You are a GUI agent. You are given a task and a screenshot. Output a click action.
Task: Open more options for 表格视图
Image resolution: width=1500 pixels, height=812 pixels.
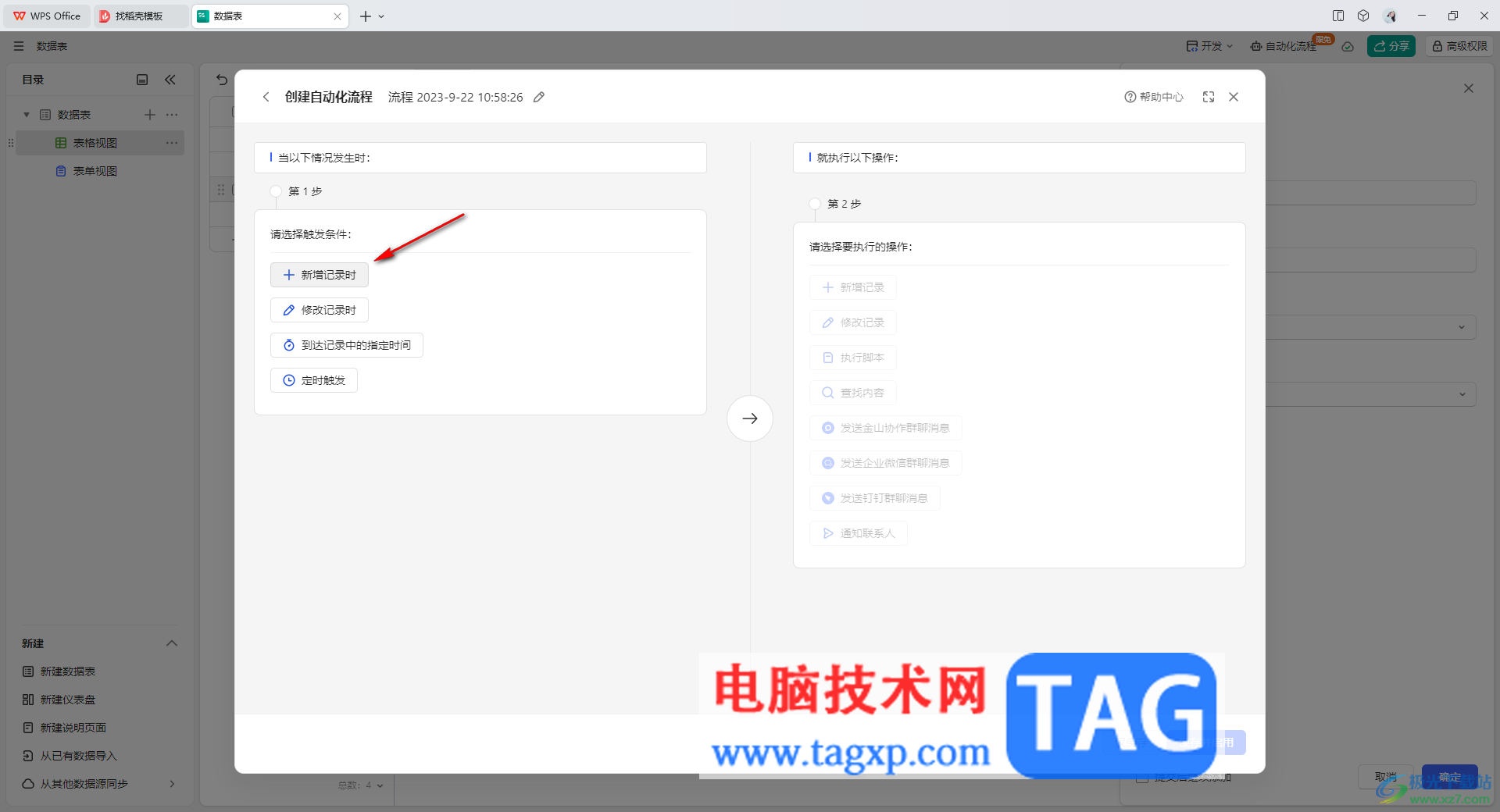pyautogui.click(x=172, y=143)
